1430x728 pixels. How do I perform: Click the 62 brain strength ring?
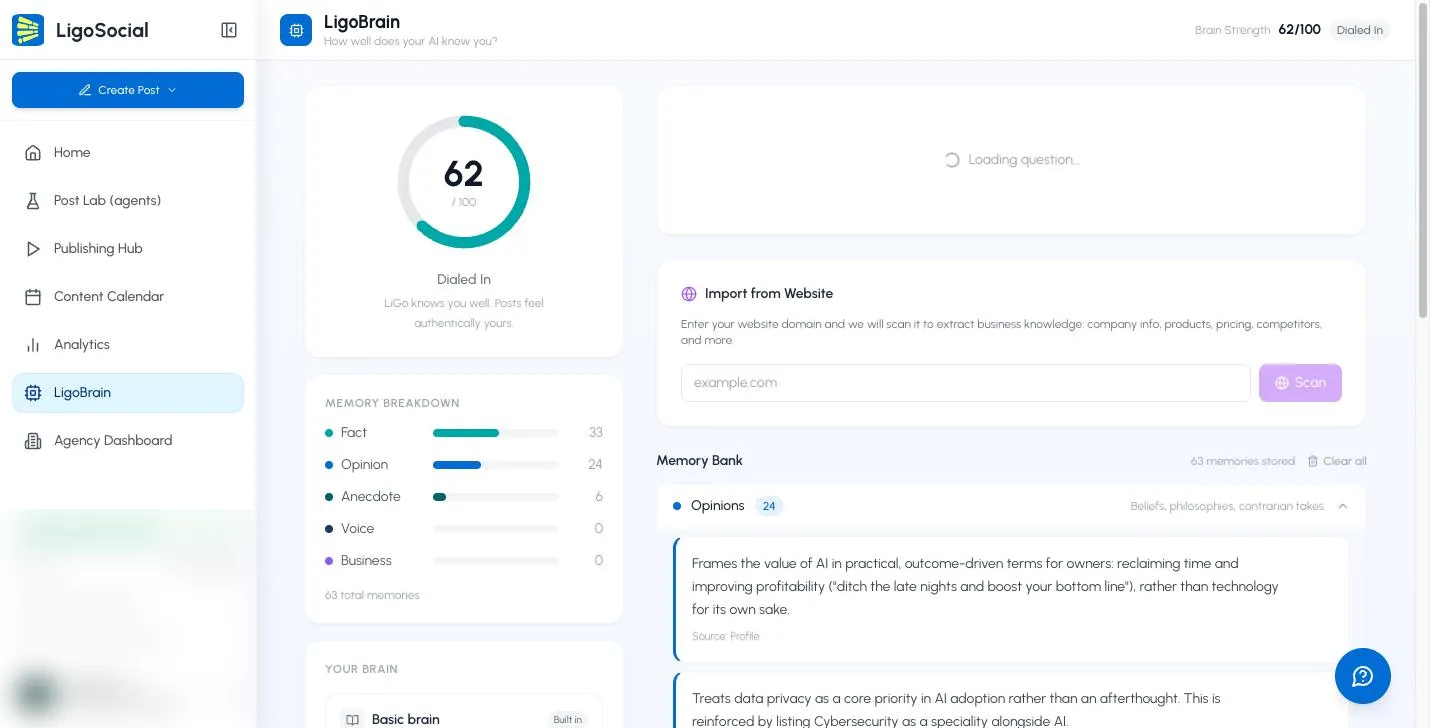464,182
